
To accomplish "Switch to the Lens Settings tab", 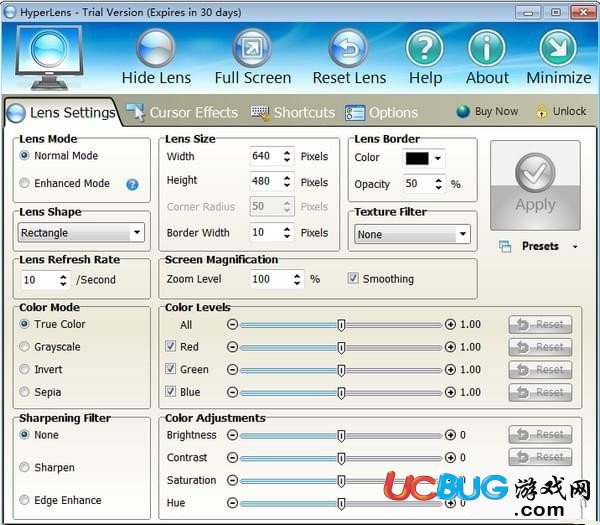I will click(x=61, y=112).
